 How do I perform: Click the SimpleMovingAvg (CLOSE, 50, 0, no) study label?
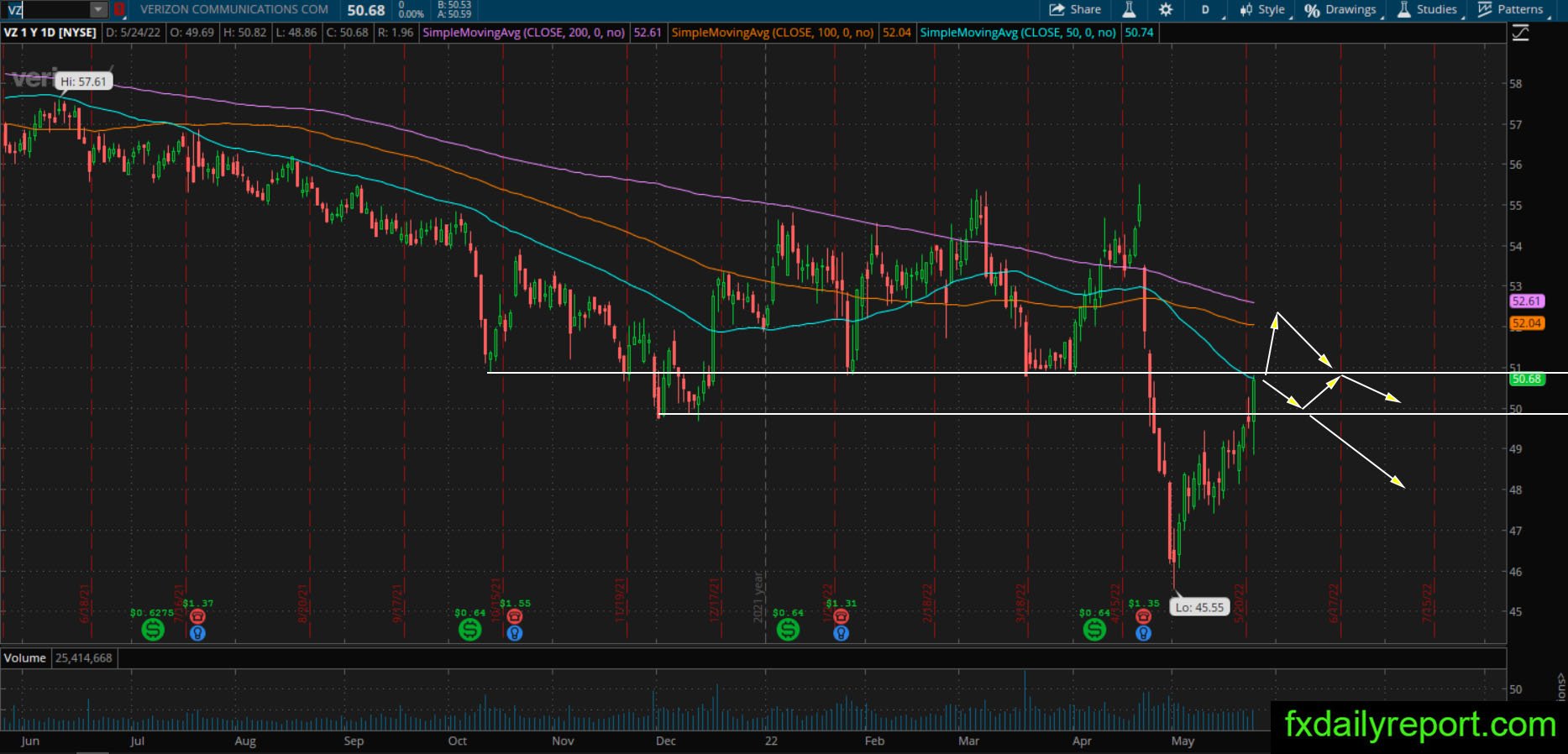1018,33
